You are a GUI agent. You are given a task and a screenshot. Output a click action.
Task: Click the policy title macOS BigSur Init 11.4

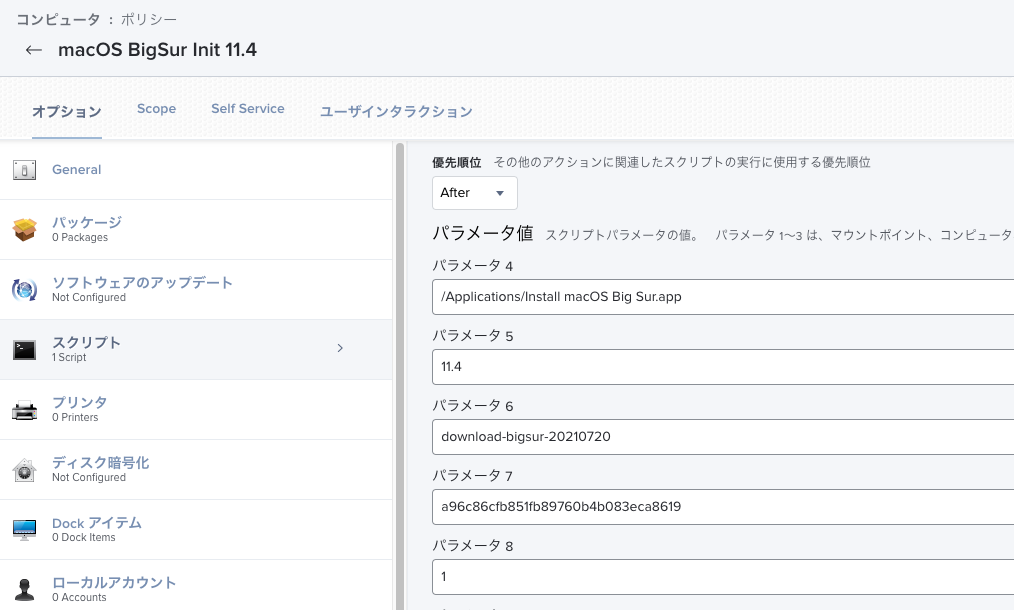point(157,50)
